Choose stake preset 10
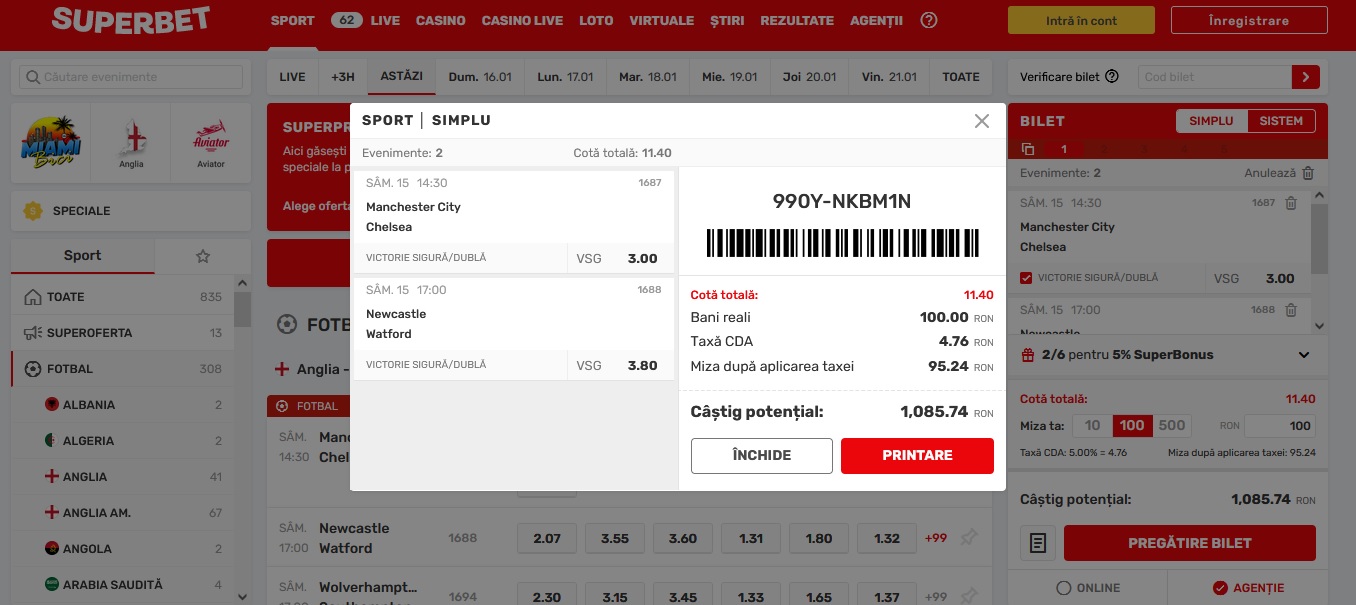 pyautogui.click(x=1092, y=426)
